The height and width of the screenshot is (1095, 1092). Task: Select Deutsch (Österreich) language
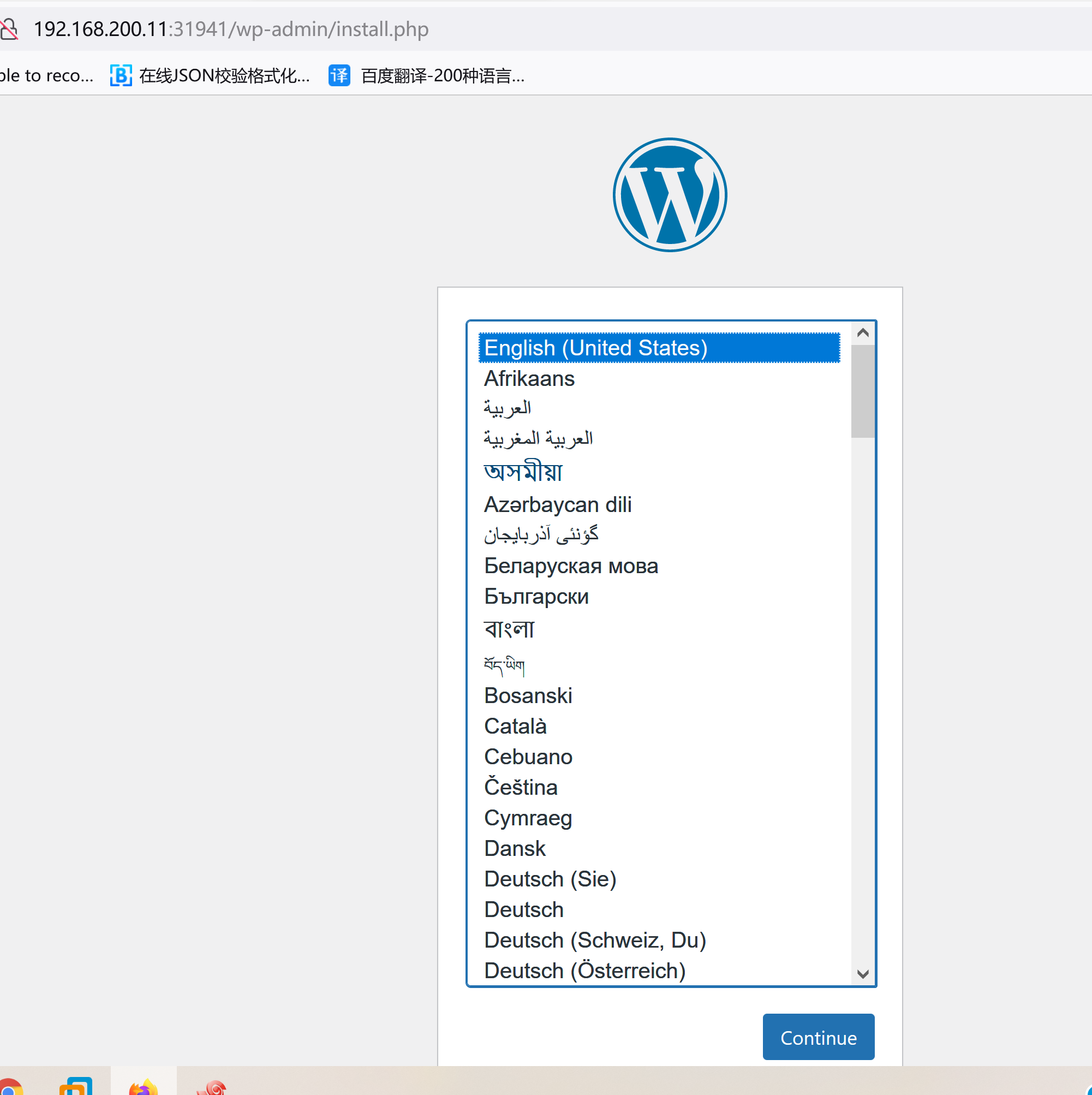(x=659, y=971)
